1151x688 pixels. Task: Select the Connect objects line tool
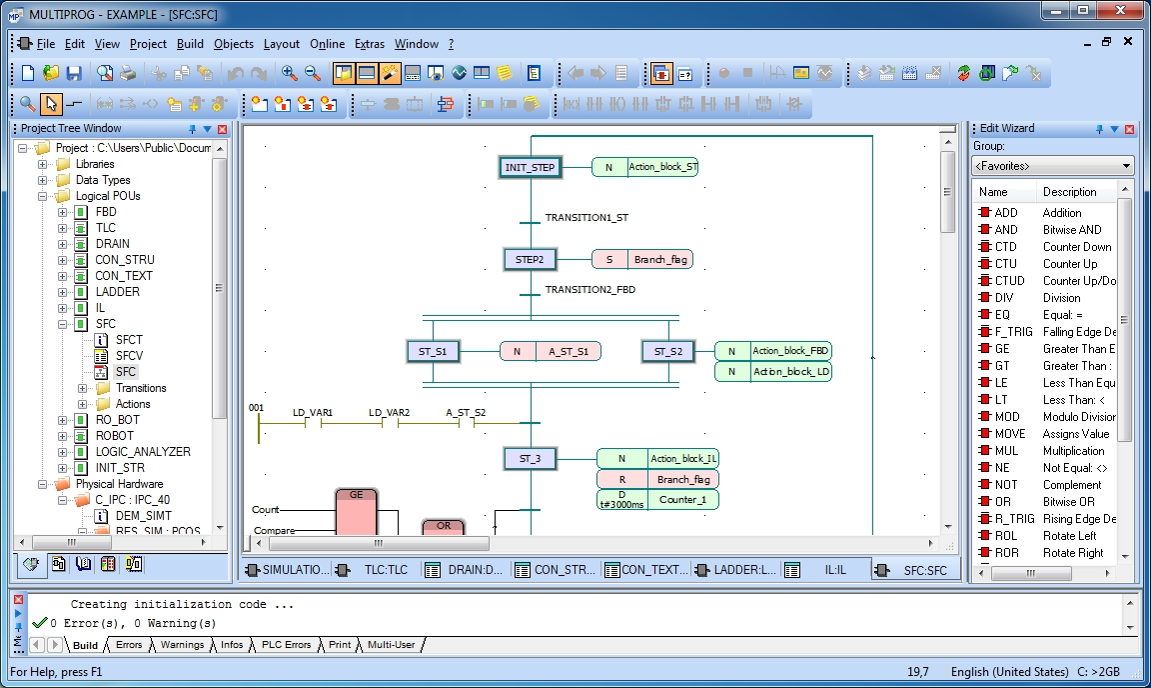click(x=74, y=104)
